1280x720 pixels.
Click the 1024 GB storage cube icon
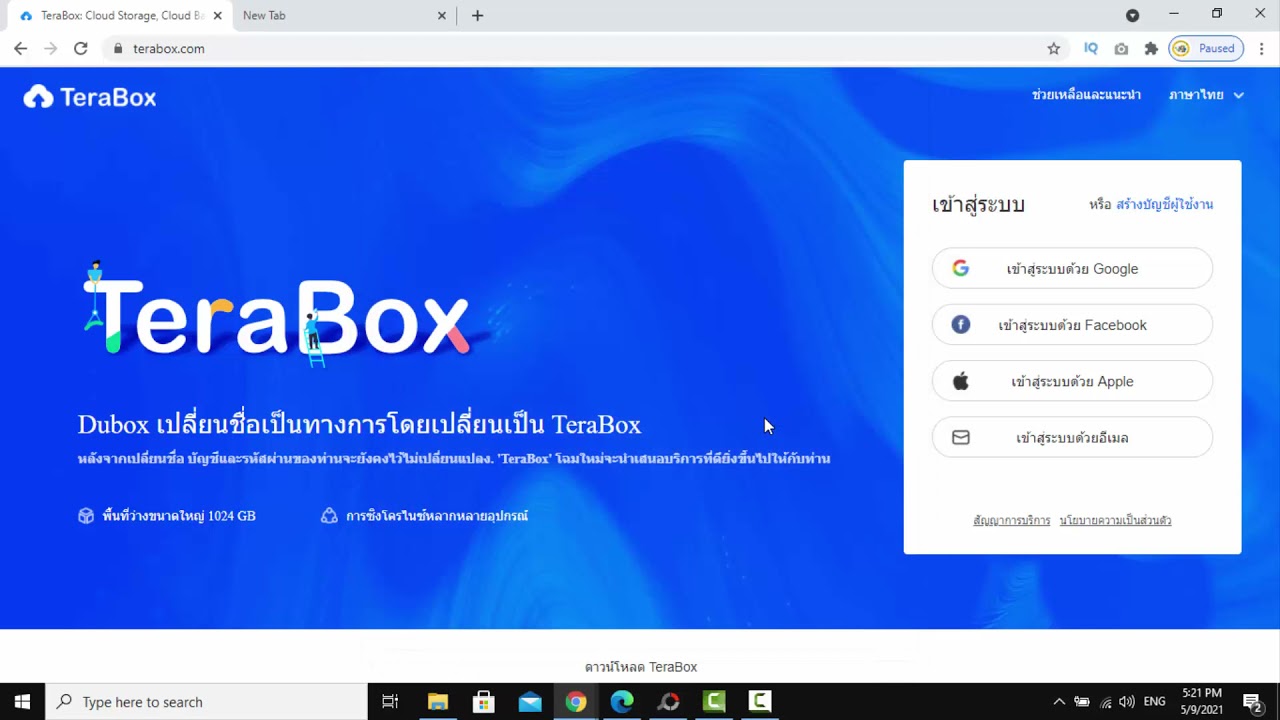click(x=86, y=516)
